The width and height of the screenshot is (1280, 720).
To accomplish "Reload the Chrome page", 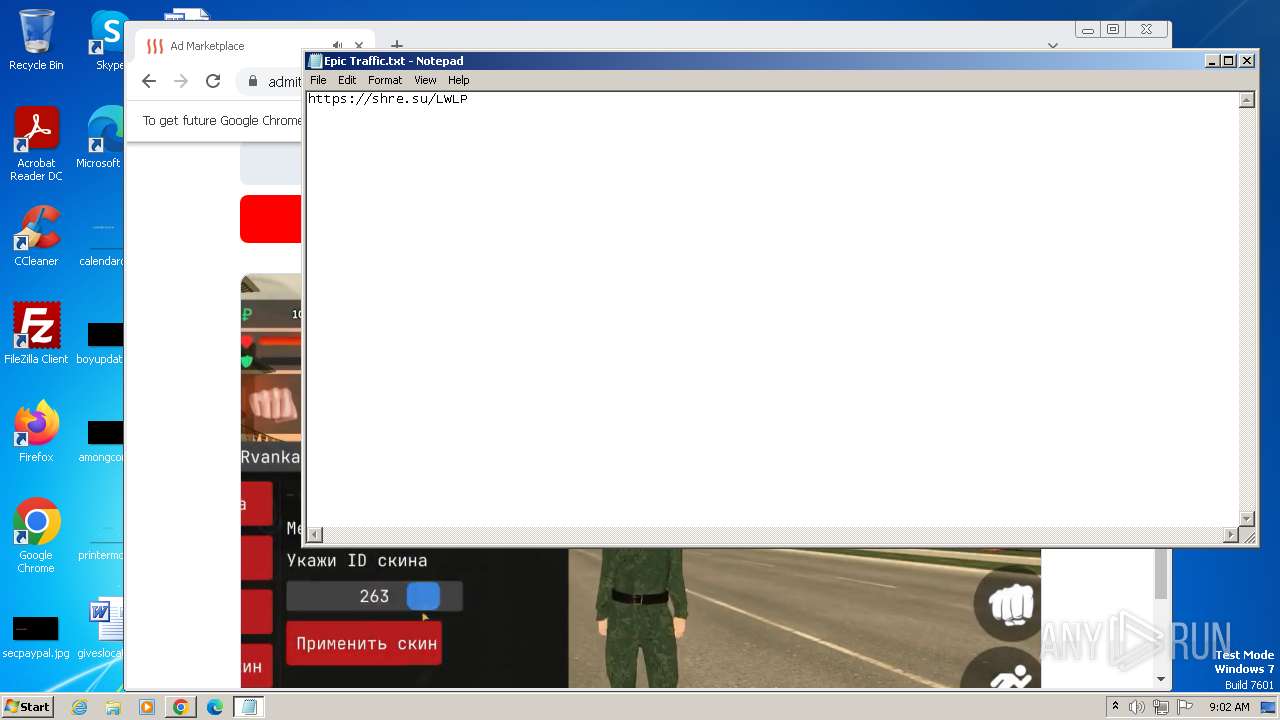I will (213, 82).
